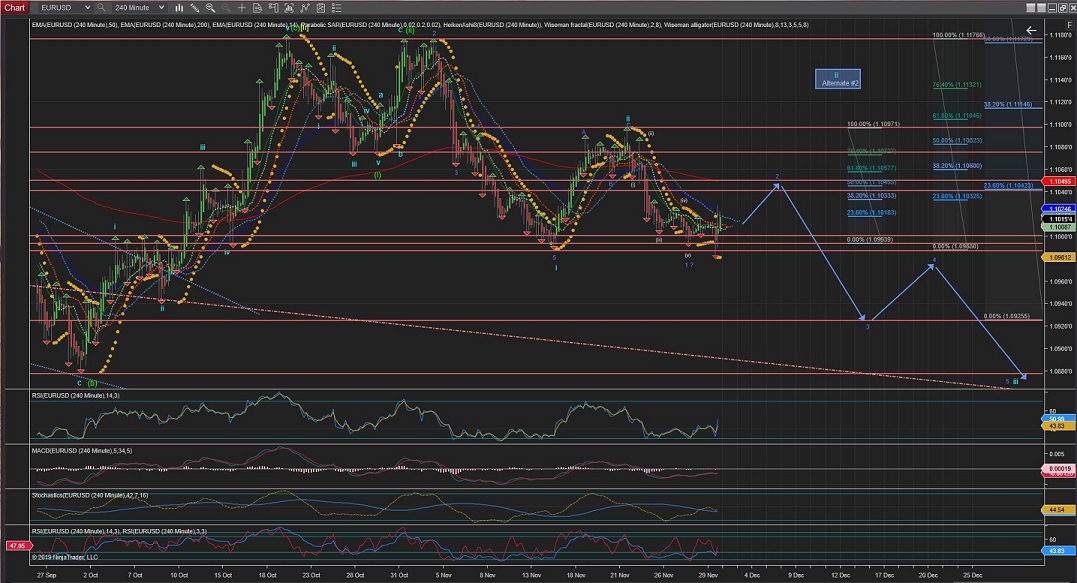Click the 47.95 red marker on left axis
Viewport: 1077px width, 583px height.
click(x=14, y=546)
